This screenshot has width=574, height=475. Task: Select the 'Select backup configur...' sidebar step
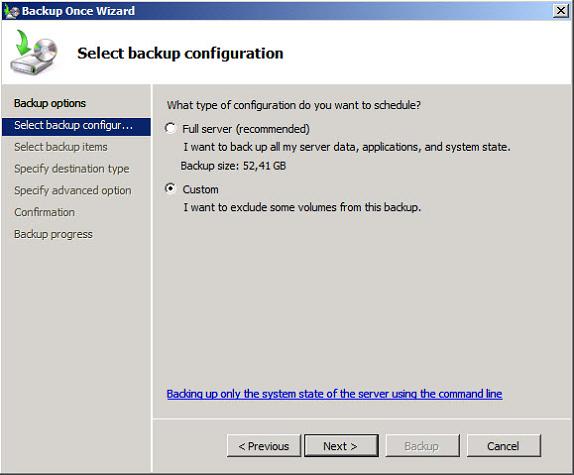(76, 126)
